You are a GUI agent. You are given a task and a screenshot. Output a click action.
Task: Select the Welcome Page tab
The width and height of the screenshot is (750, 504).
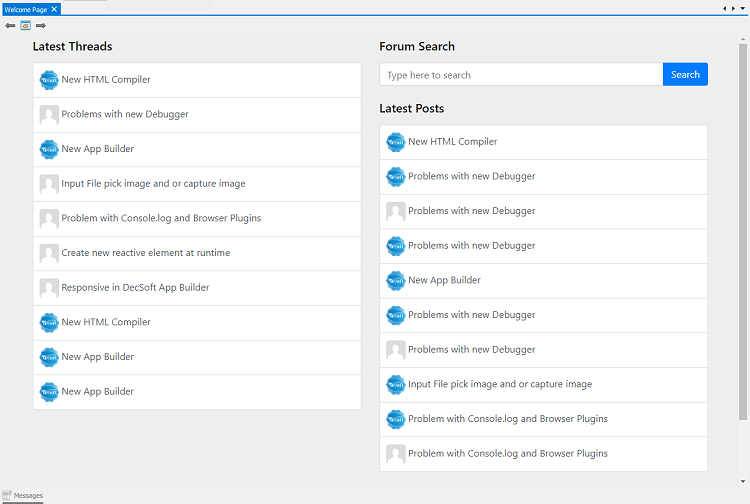(x=26, y=9)
